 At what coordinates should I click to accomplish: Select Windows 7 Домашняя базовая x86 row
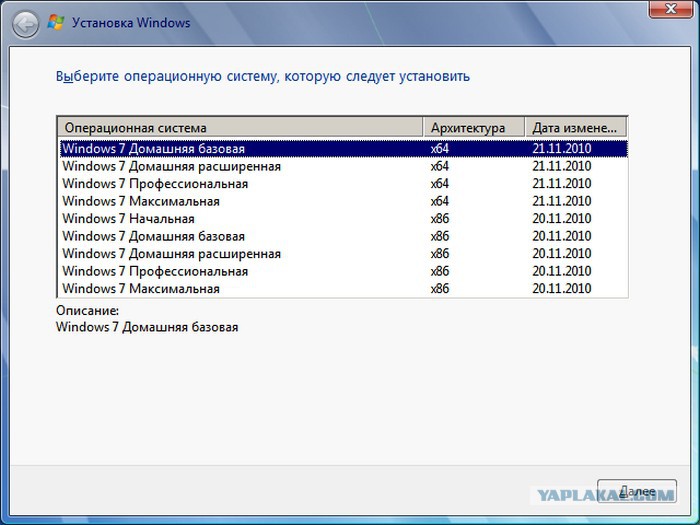point(343,236)
